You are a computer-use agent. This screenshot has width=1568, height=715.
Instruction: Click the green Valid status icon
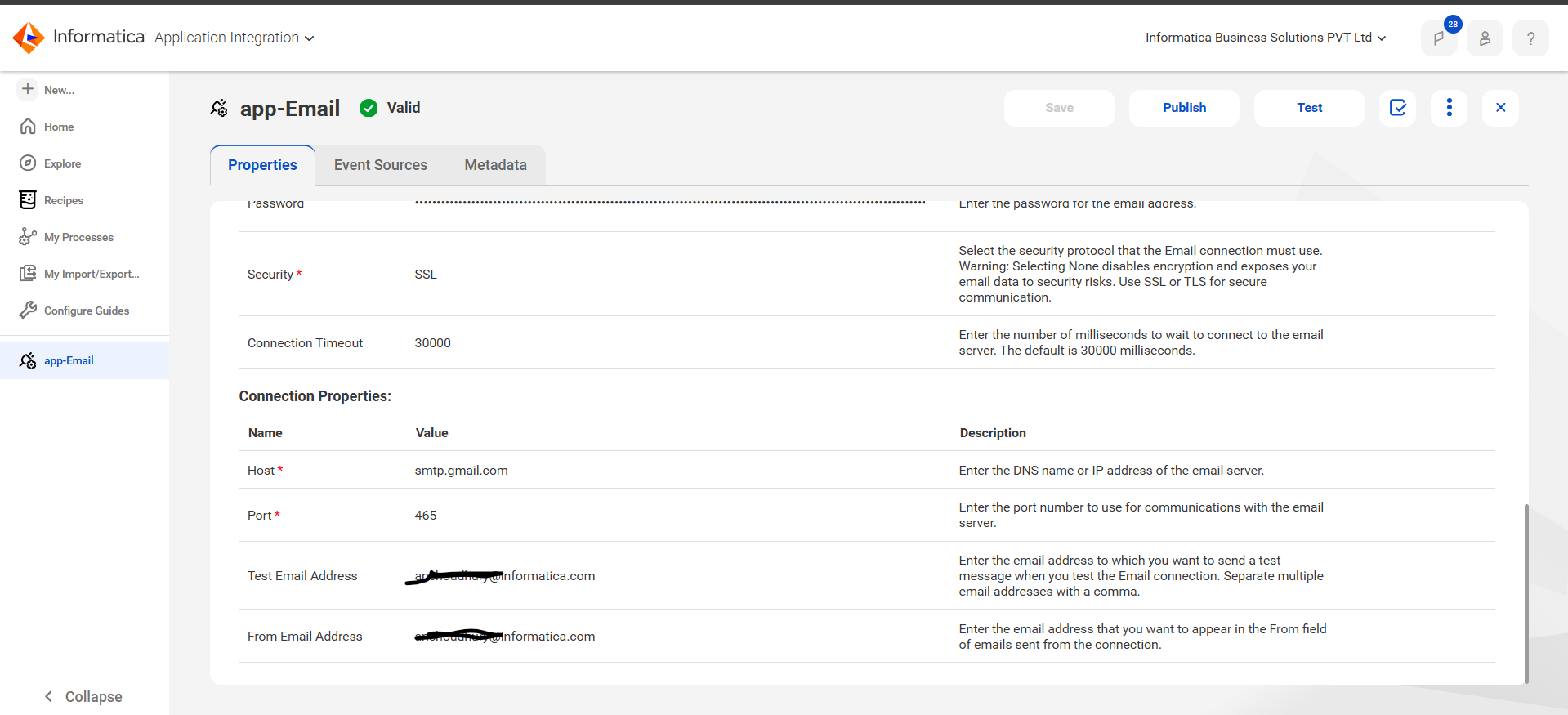(369, 108)
